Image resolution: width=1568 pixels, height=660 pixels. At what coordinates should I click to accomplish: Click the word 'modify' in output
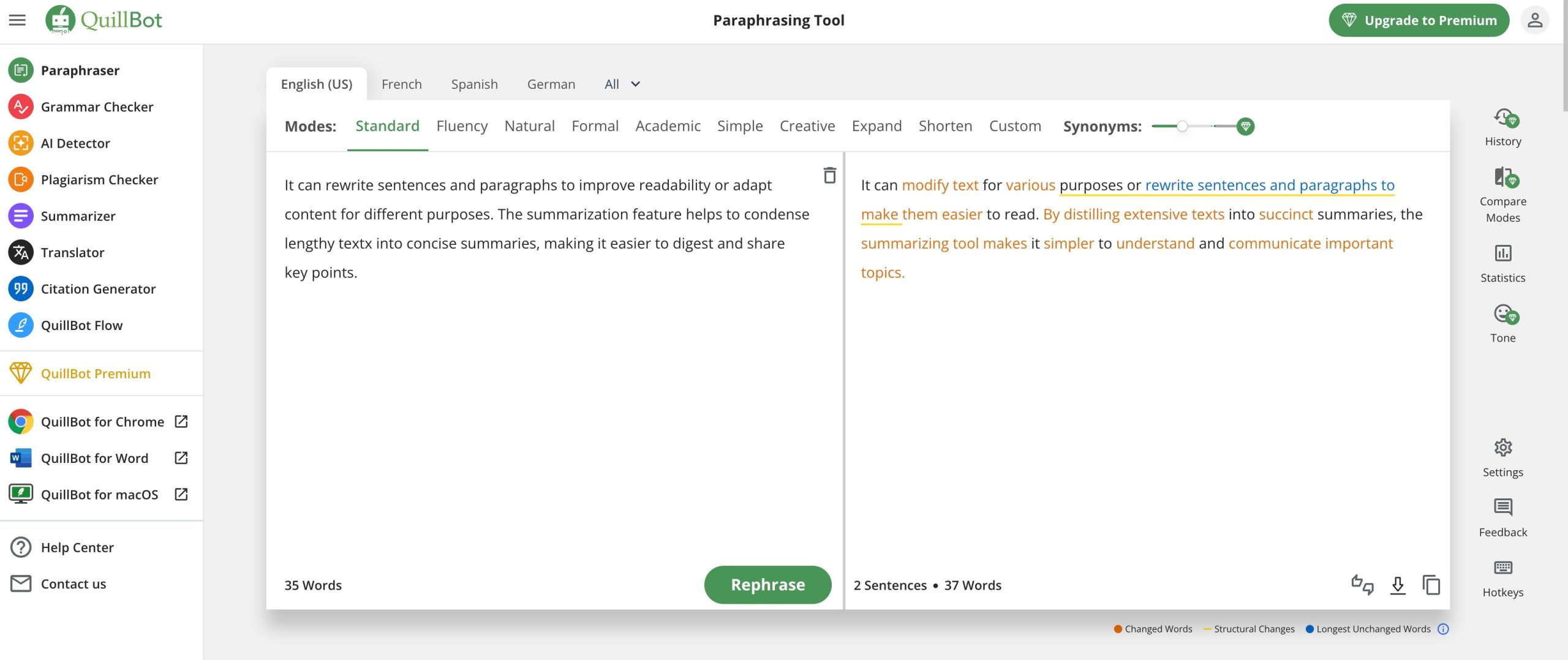pos(924,186)
